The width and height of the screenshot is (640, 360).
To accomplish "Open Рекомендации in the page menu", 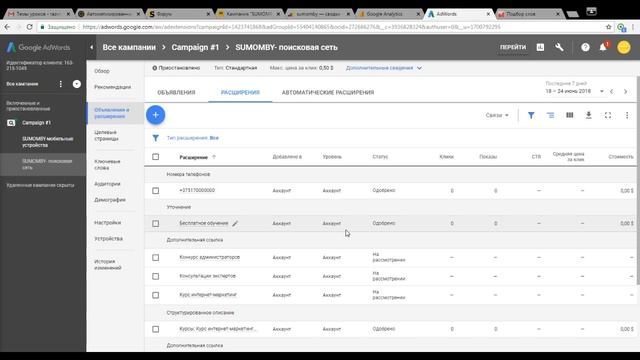I will (113, 87).
